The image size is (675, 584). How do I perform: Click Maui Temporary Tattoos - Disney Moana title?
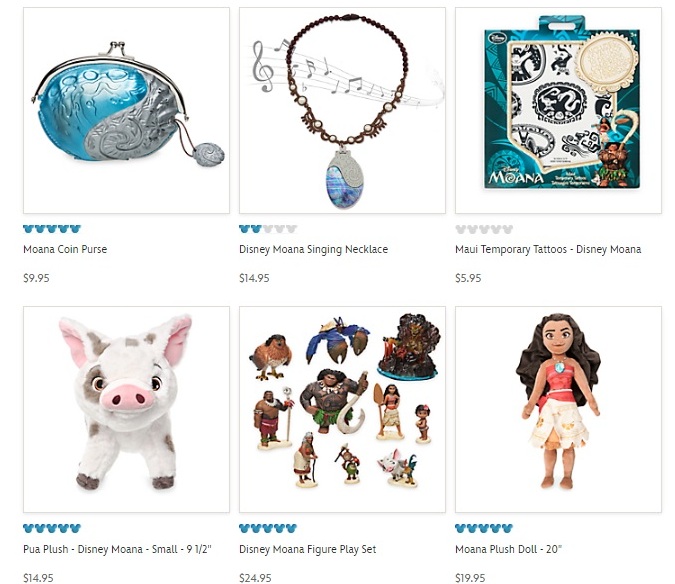[548, 250]
